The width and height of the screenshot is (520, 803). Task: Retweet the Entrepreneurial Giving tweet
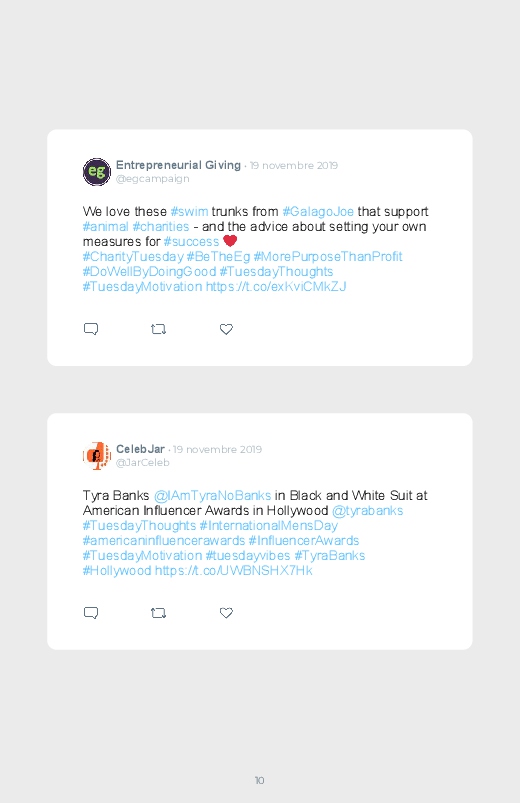158,329
